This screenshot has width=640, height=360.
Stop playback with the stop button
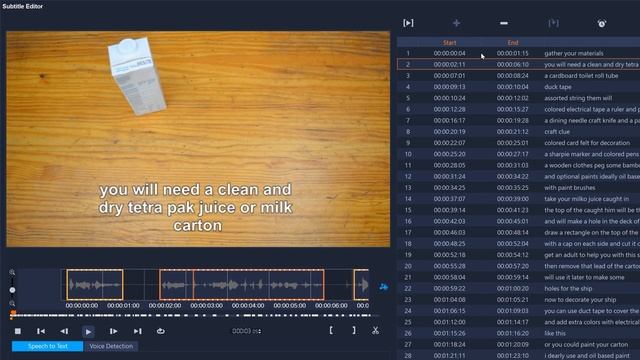tap(18, 331)
